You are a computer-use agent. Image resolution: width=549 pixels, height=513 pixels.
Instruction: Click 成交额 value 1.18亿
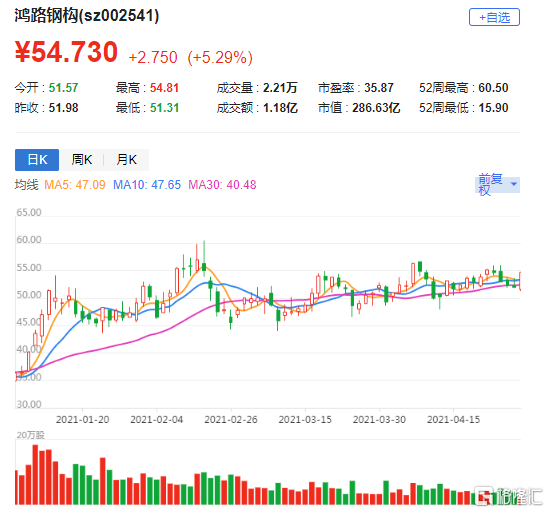point(280,108)
